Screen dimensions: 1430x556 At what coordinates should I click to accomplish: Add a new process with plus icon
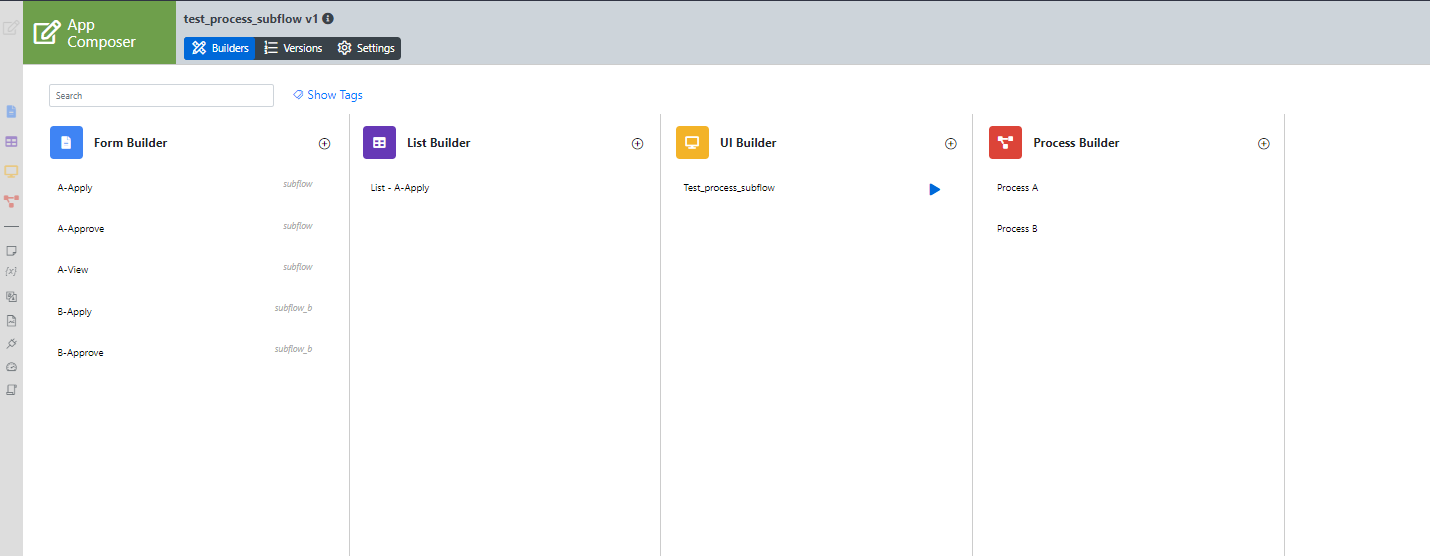[1263, 144]
